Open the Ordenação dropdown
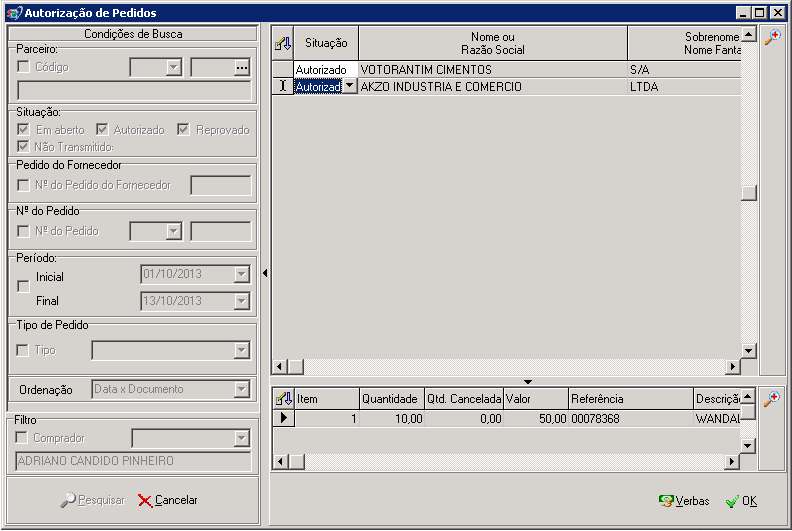Screen dimensions: 792x531 (241, 389)
